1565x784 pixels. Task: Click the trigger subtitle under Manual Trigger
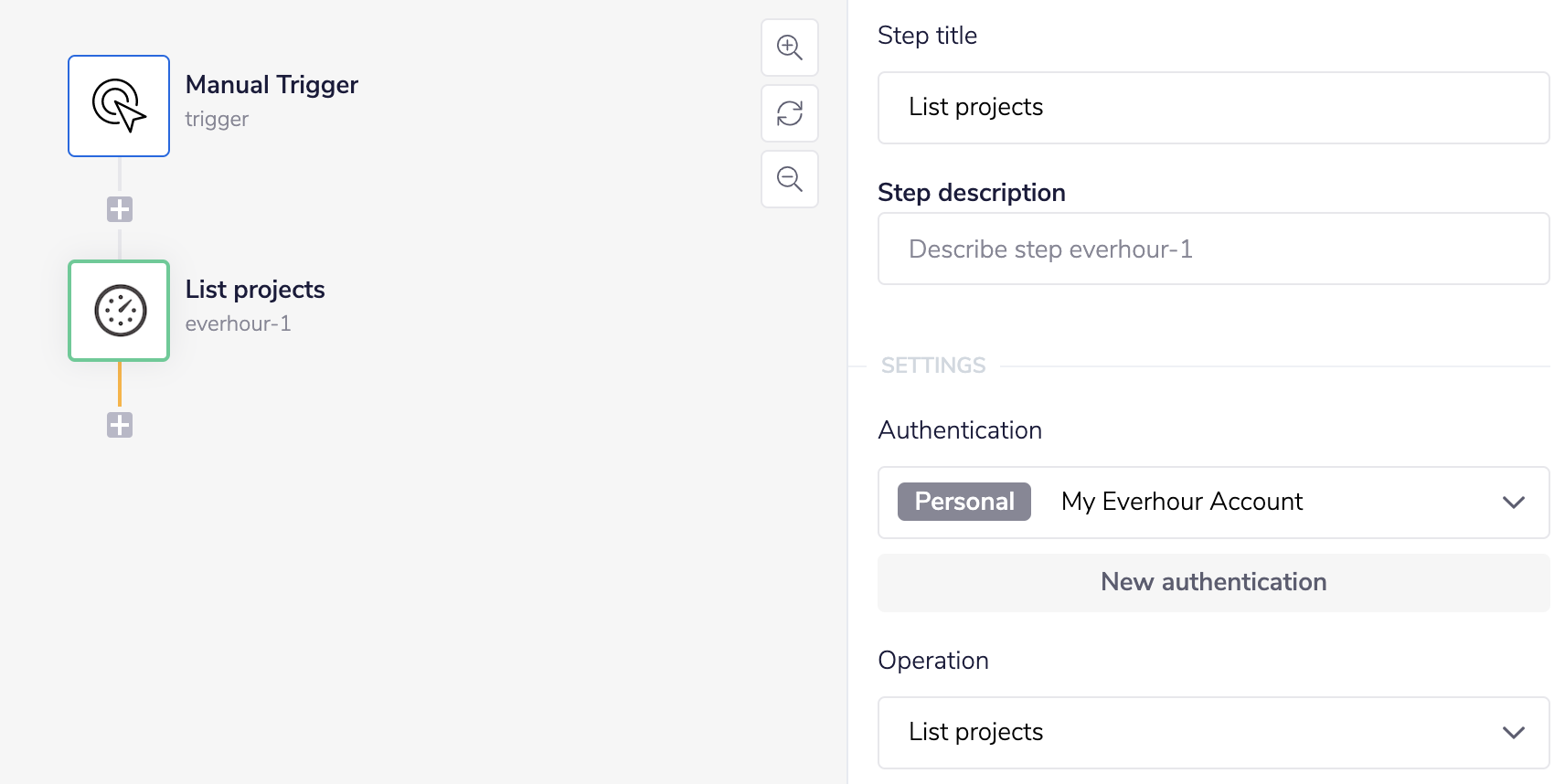(x=217, y=120)
